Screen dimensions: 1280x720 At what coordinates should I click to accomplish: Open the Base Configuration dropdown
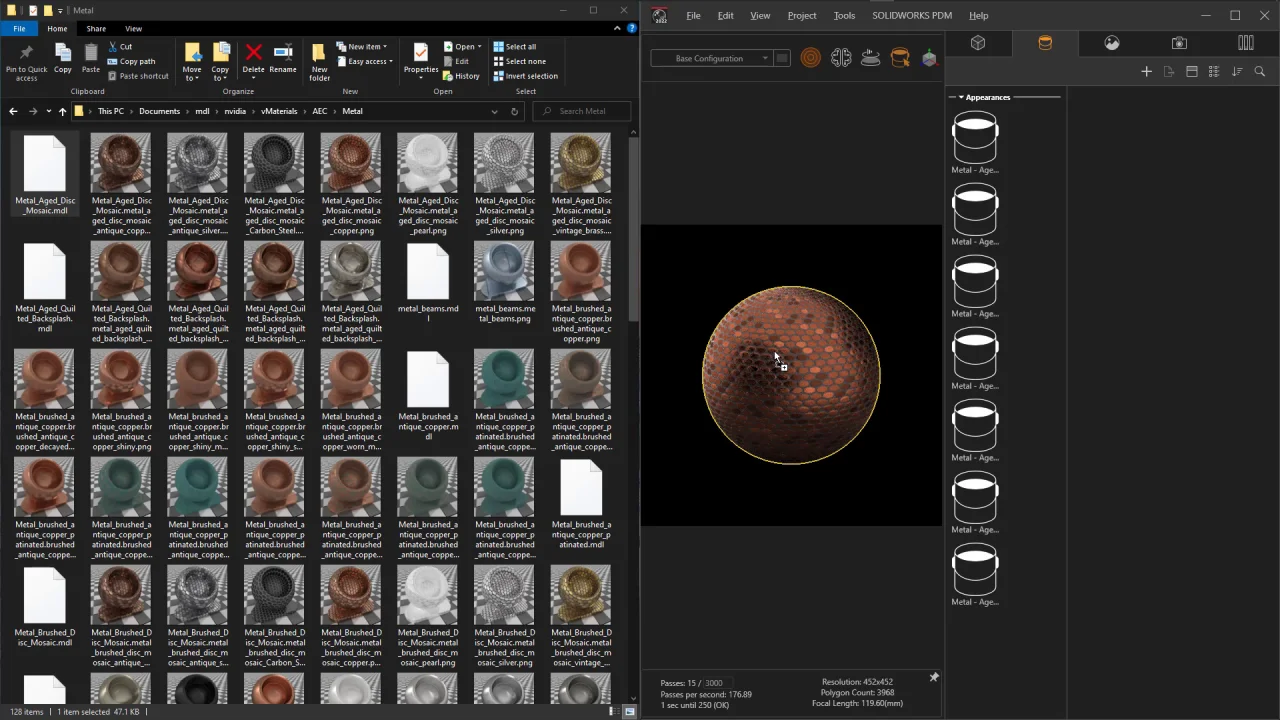(711, 58)
